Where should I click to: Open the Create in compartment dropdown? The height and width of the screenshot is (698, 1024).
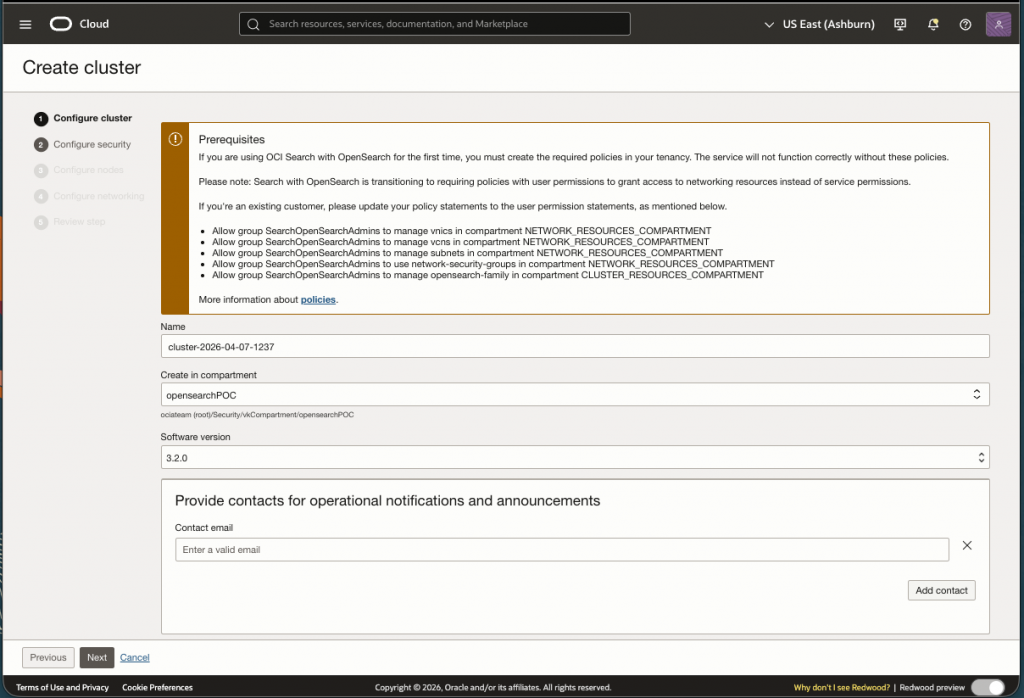click(x=575, y=395)
